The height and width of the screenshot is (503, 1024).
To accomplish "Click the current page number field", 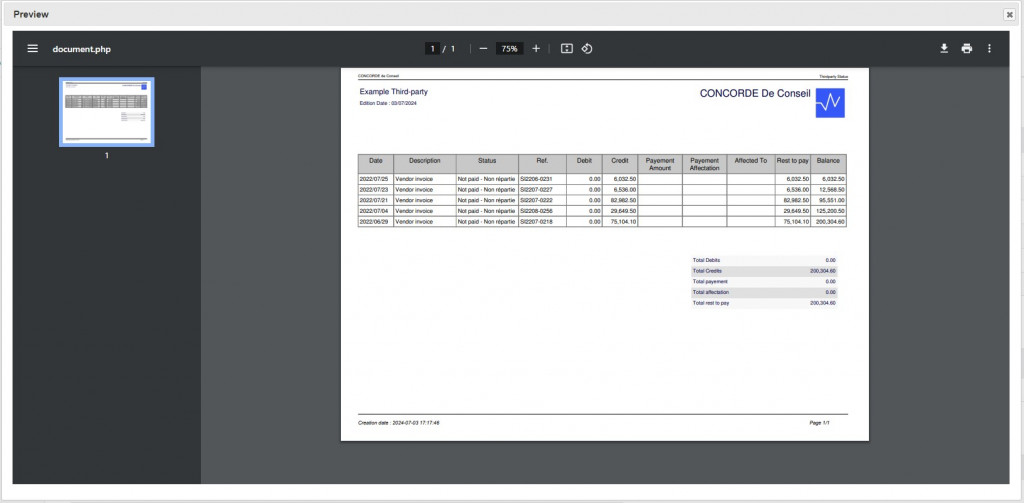I will point(432,48).
